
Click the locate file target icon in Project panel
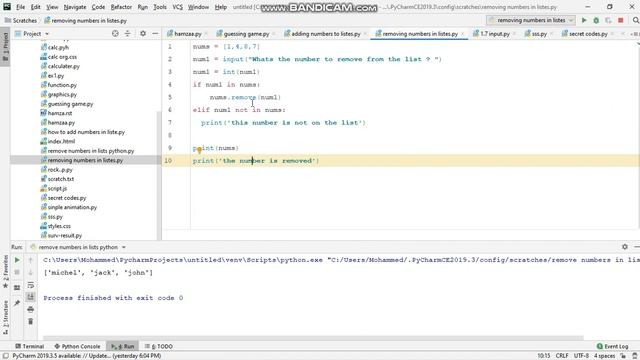tap(115, 33)
